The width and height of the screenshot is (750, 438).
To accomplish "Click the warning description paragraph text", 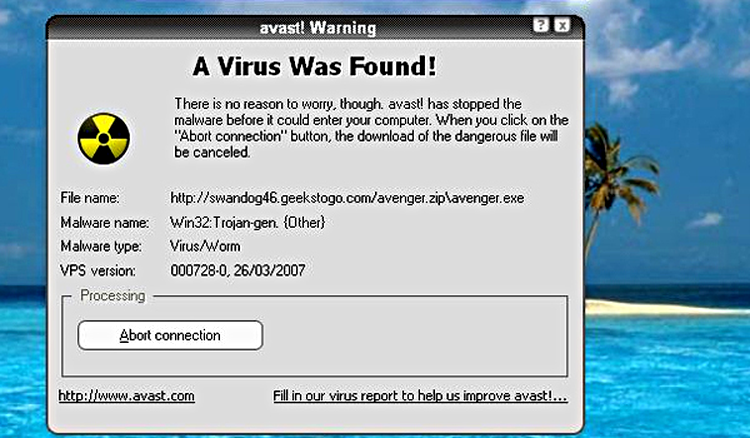I will click(x=371, y=128).
